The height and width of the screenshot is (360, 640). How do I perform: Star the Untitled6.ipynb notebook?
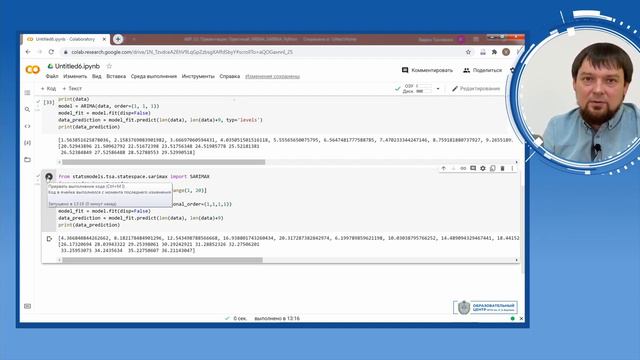[x=109, y=66]
